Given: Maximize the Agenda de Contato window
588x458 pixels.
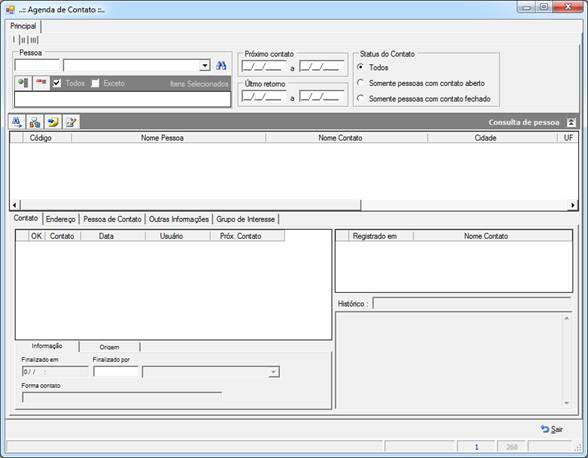Looking at the screenshot, I should (x=543, y=7).
